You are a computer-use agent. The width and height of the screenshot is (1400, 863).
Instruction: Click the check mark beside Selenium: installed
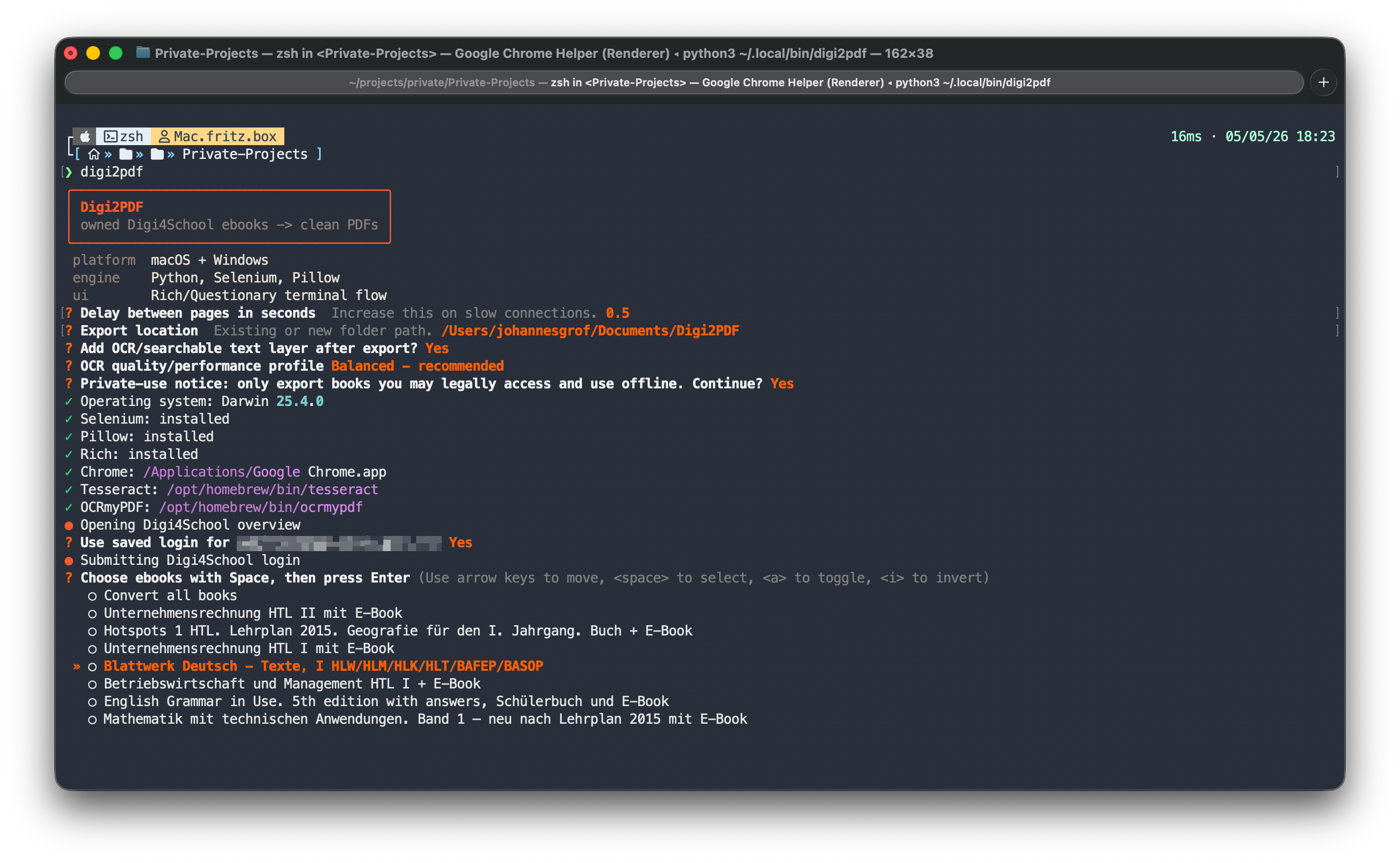(x=69, y=419)
